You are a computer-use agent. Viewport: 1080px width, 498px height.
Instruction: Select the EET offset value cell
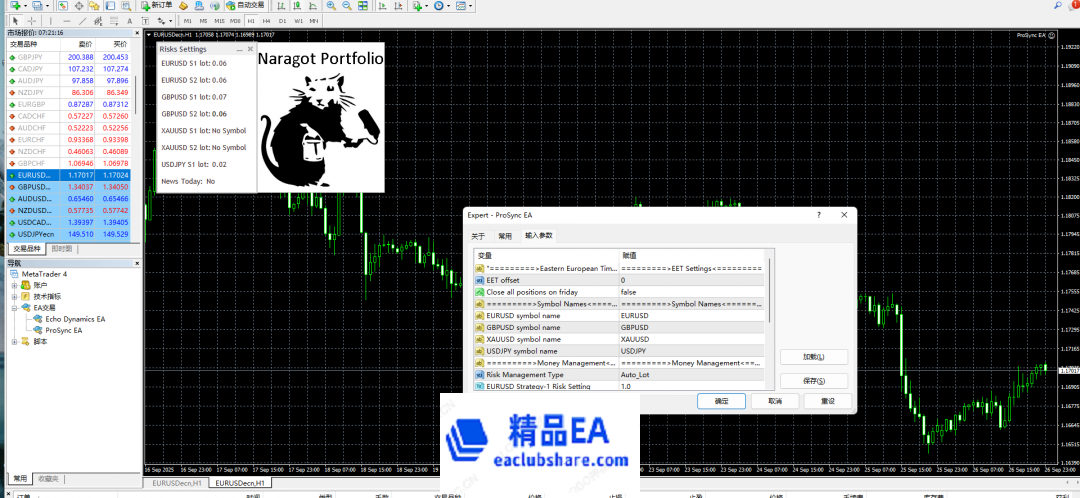(x=691, y=280)
